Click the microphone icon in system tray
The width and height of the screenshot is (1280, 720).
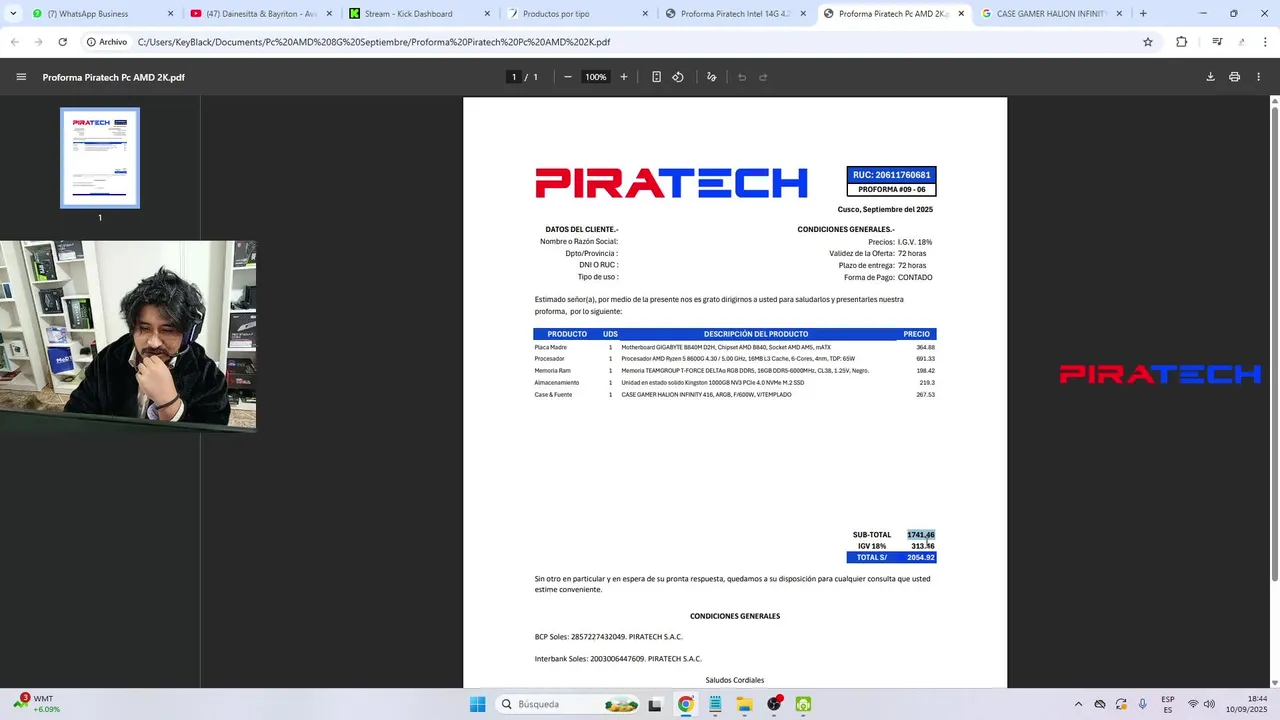[1143, 704]
